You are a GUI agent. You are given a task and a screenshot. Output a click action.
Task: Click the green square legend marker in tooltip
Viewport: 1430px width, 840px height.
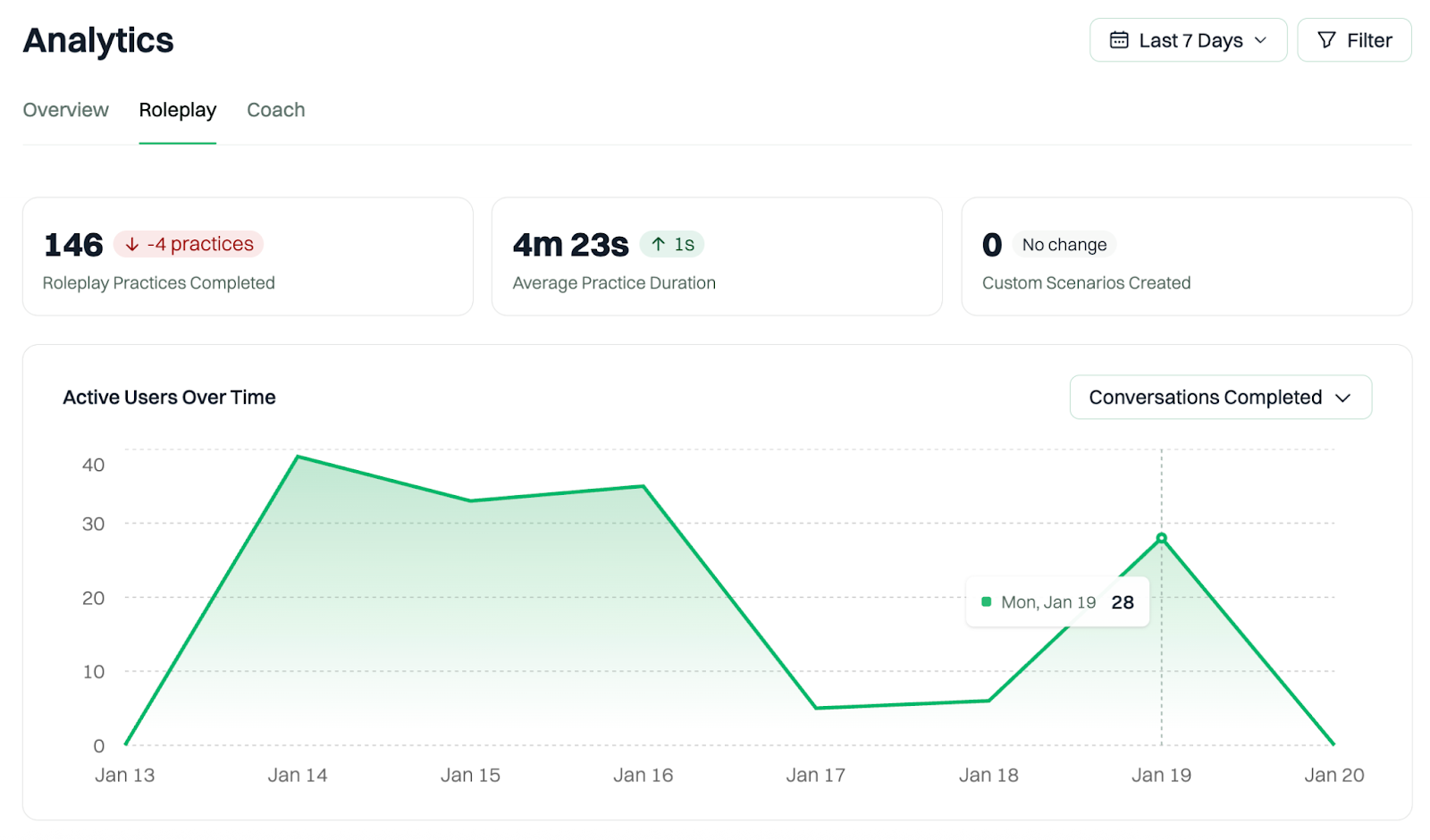987,602
